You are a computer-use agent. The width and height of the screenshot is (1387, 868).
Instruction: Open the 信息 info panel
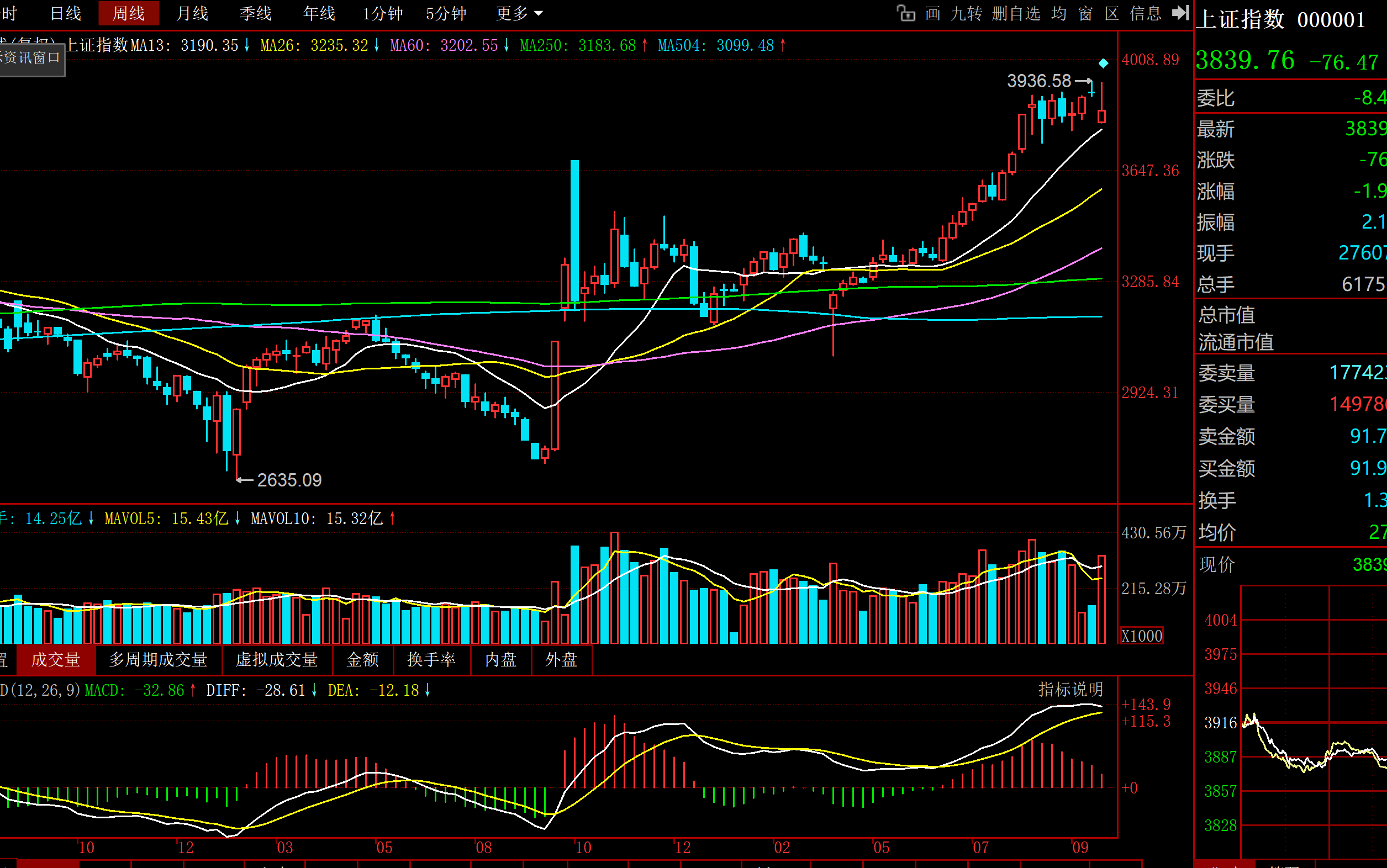pyautogui.click(x=1146, y=13)
